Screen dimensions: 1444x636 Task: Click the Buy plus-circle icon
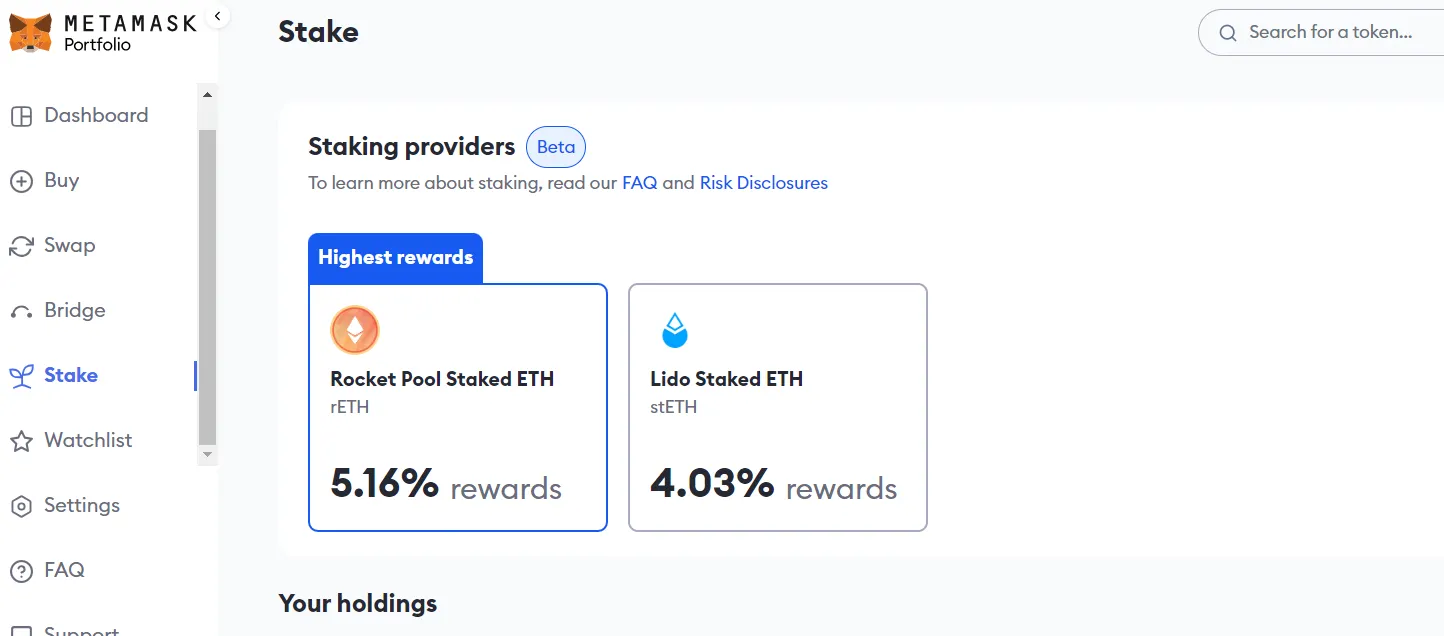(21, 181)
